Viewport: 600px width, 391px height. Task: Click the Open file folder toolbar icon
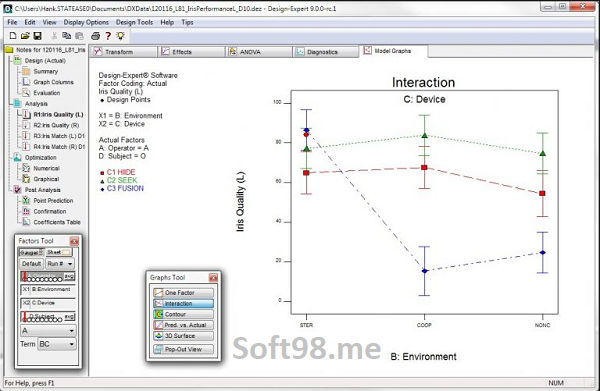point(25,36)
